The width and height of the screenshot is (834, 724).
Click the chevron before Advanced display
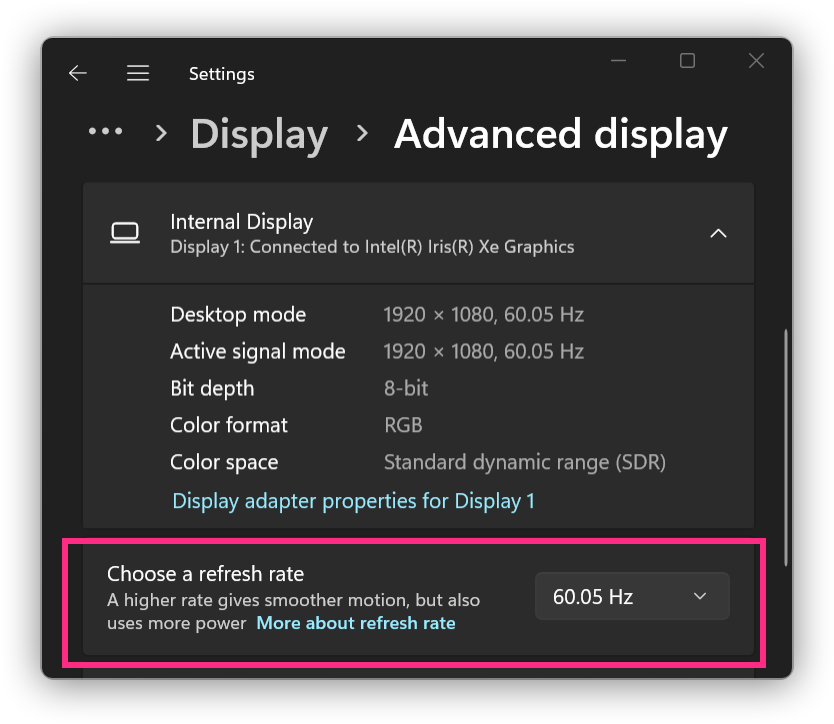[362, 133]
